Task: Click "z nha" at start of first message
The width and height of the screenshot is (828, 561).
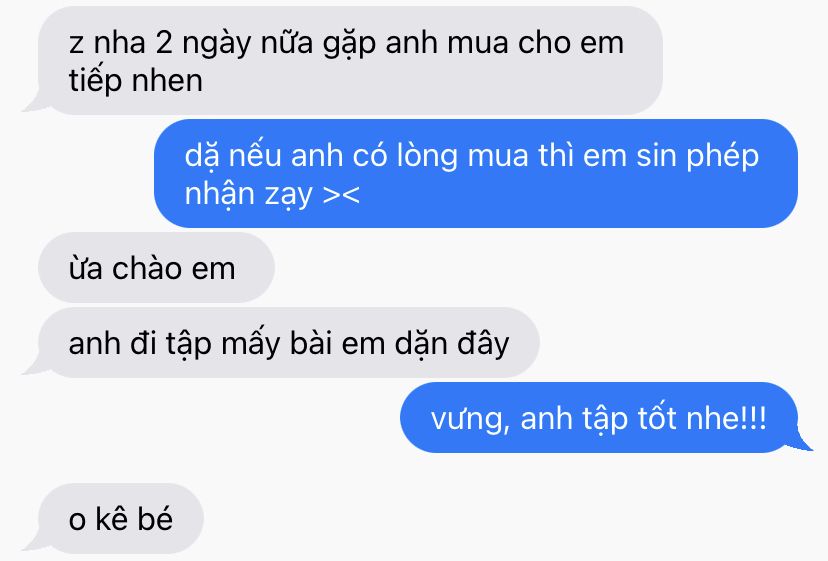Action: (107, 43)
